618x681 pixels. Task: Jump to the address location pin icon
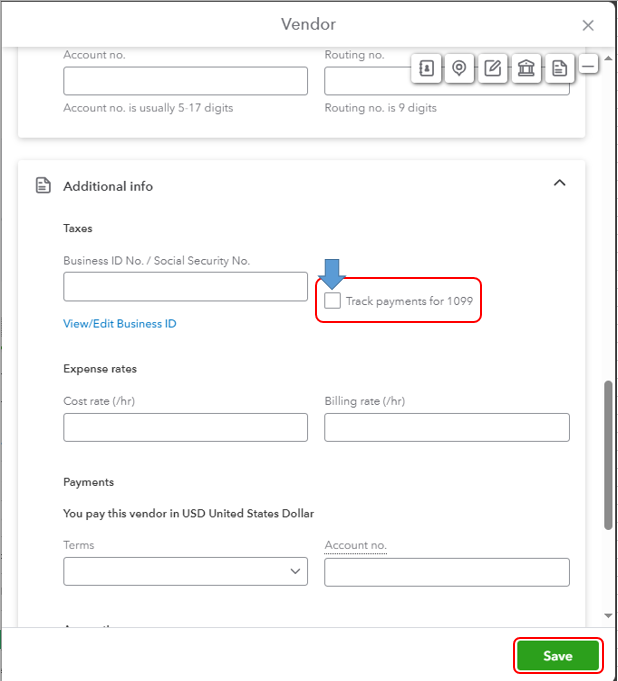(459, 68)
